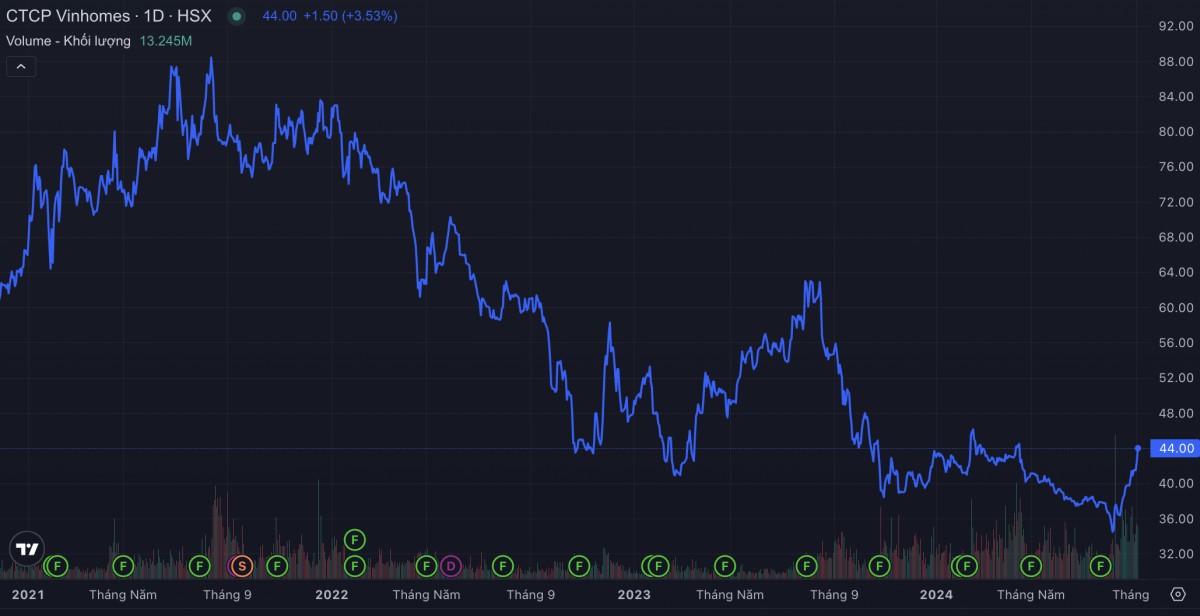Click the green market status dot
Viewport: 1200px width, 616px height.
point(236,17)
